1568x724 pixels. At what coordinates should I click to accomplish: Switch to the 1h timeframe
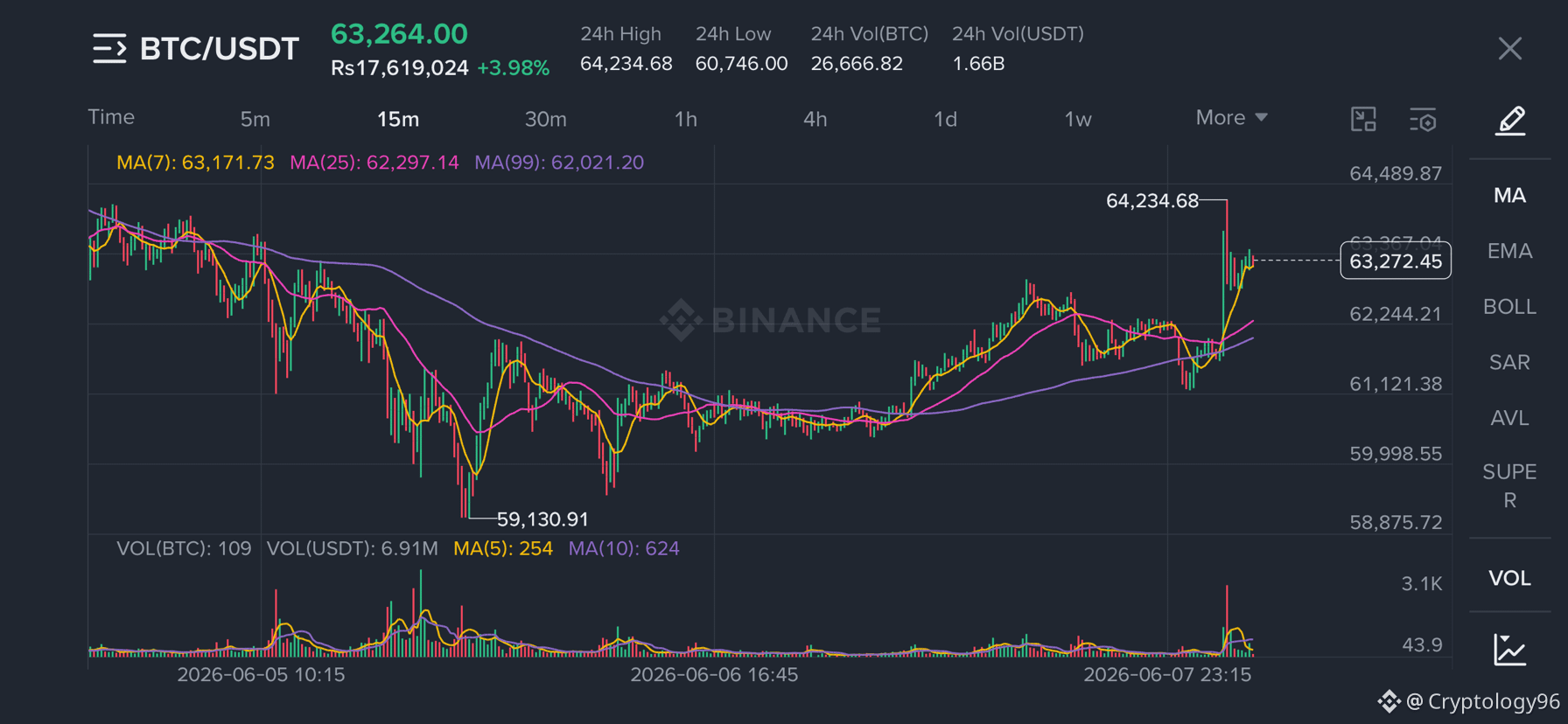(686, 119)
